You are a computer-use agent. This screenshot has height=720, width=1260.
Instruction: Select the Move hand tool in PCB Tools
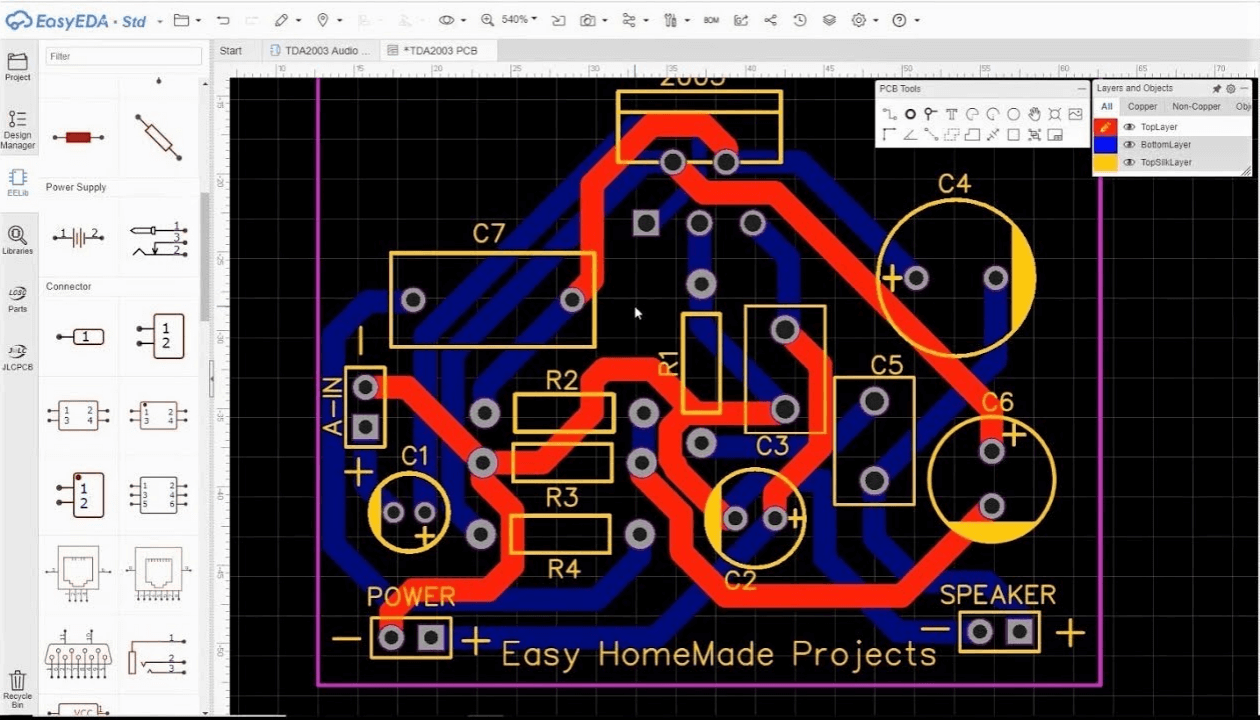[1034, 114]
